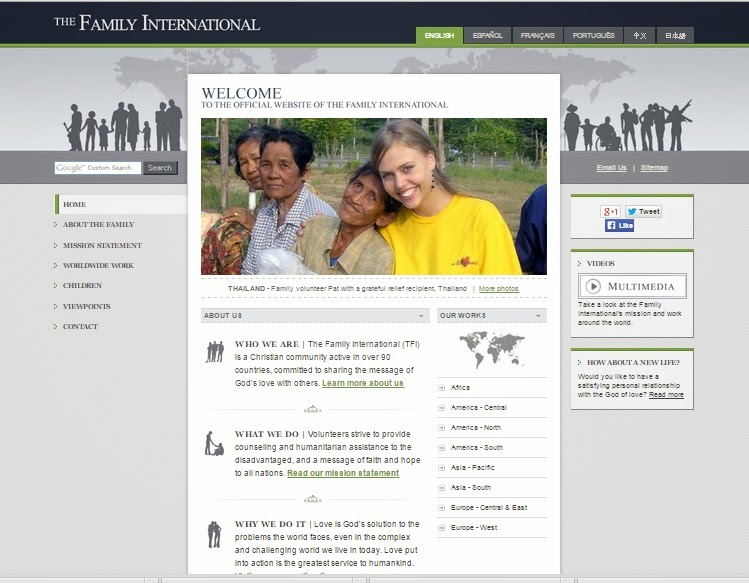Open Mission Statement page
Image resolution: width=749 pixels, height=583 pixels.
102,246
